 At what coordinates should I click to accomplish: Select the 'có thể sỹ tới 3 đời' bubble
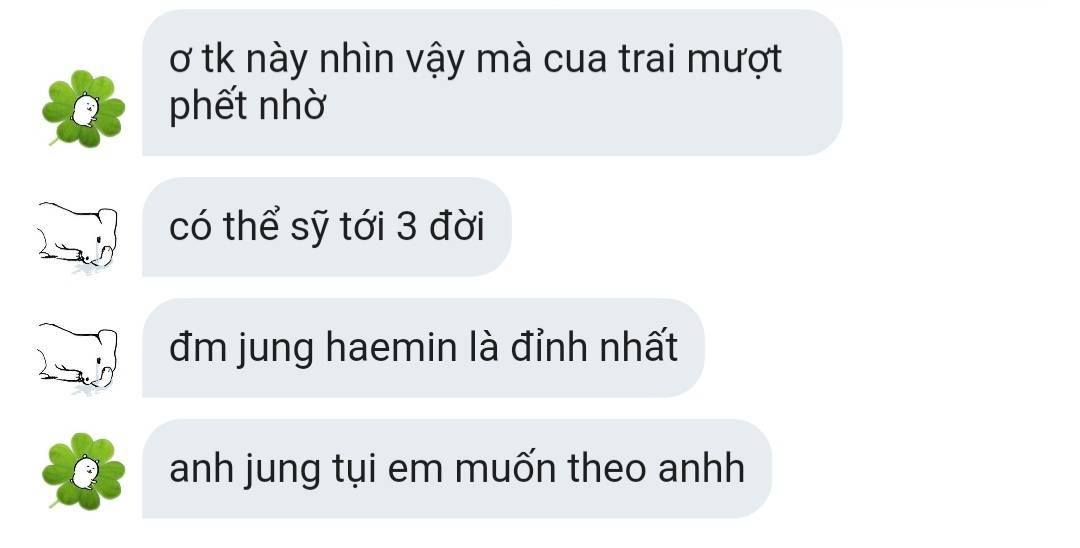pos(326,226)
